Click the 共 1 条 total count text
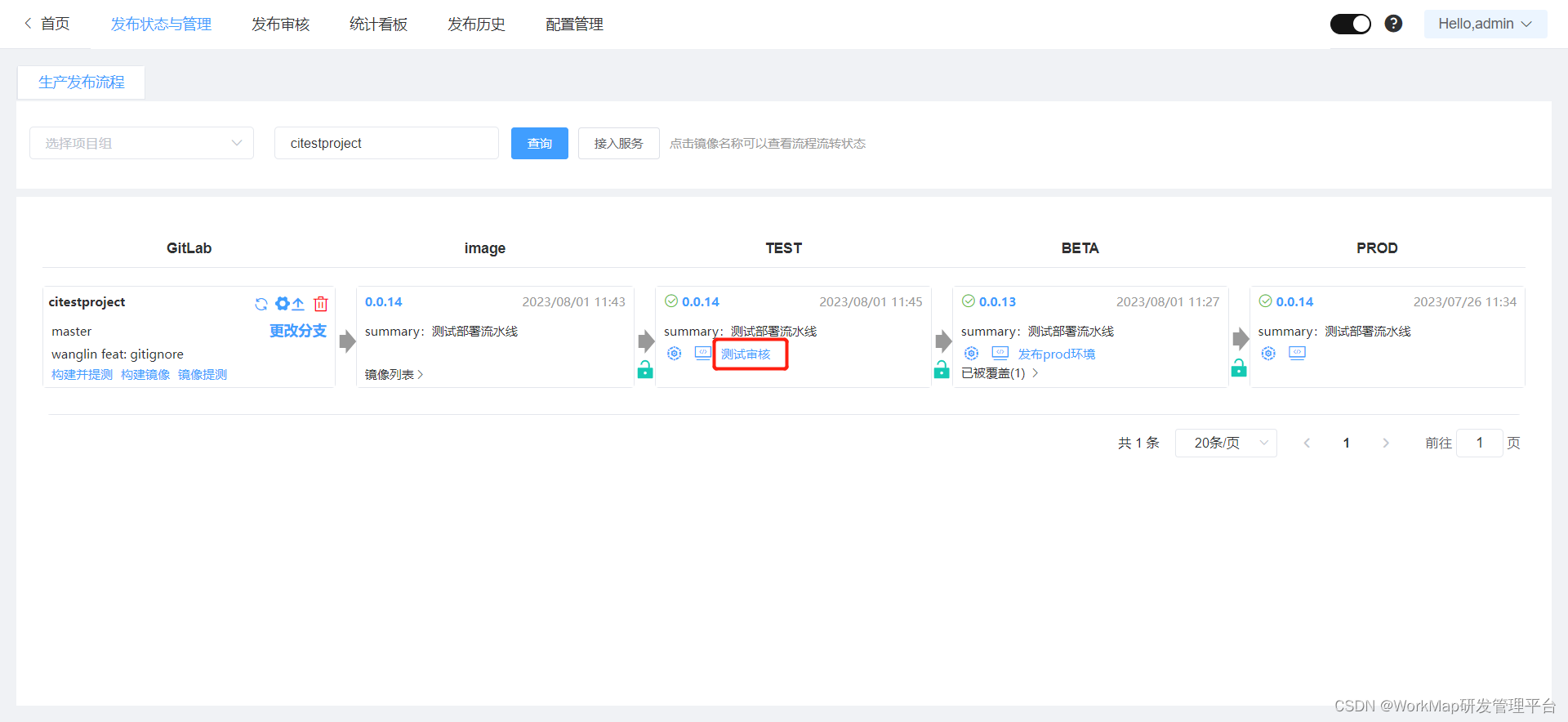The width and height of the screenshot is (1568, 722). [1138, 443]
